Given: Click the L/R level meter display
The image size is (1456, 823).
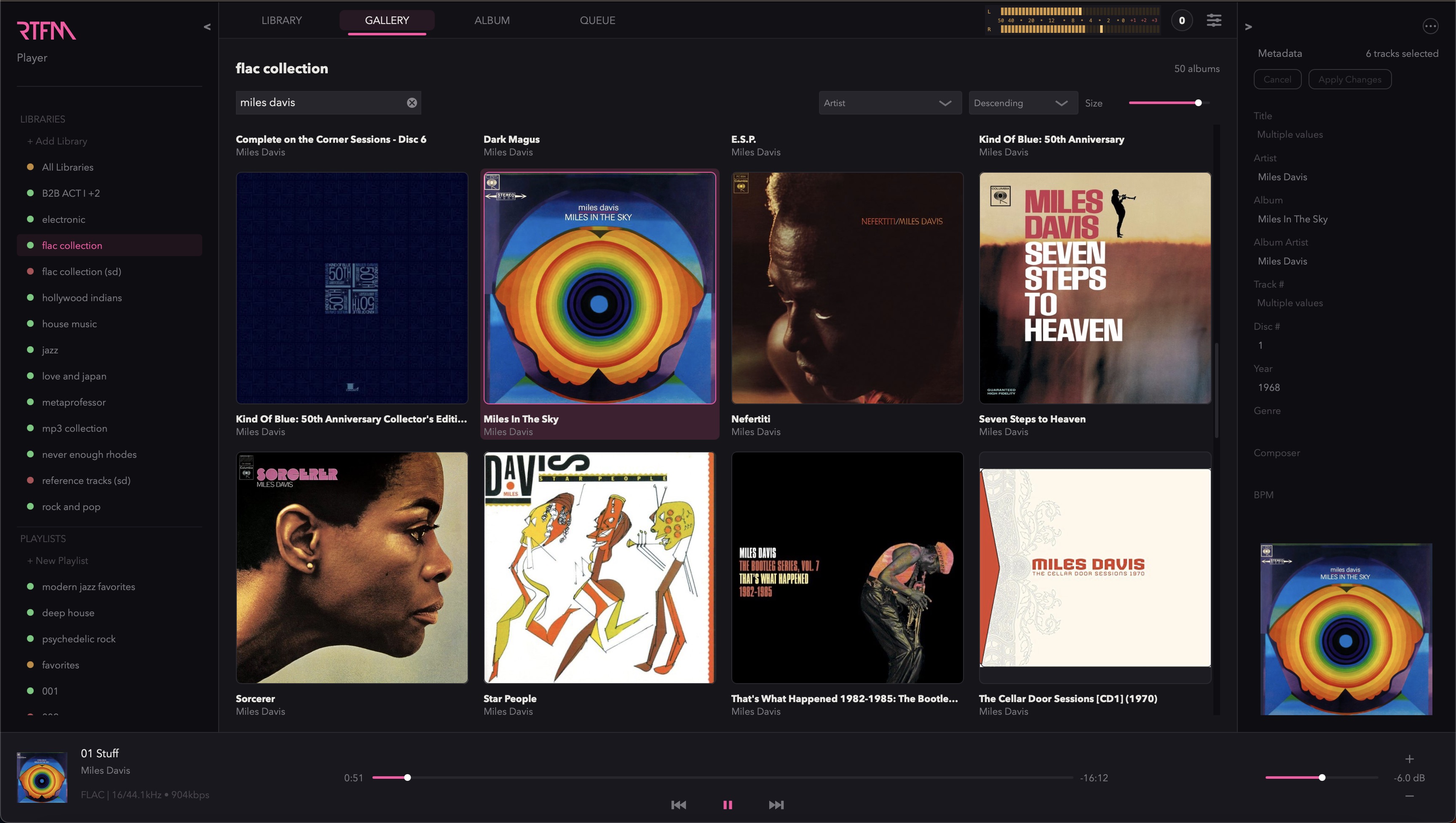Looking at the screenshot, I should point(1073,20).
